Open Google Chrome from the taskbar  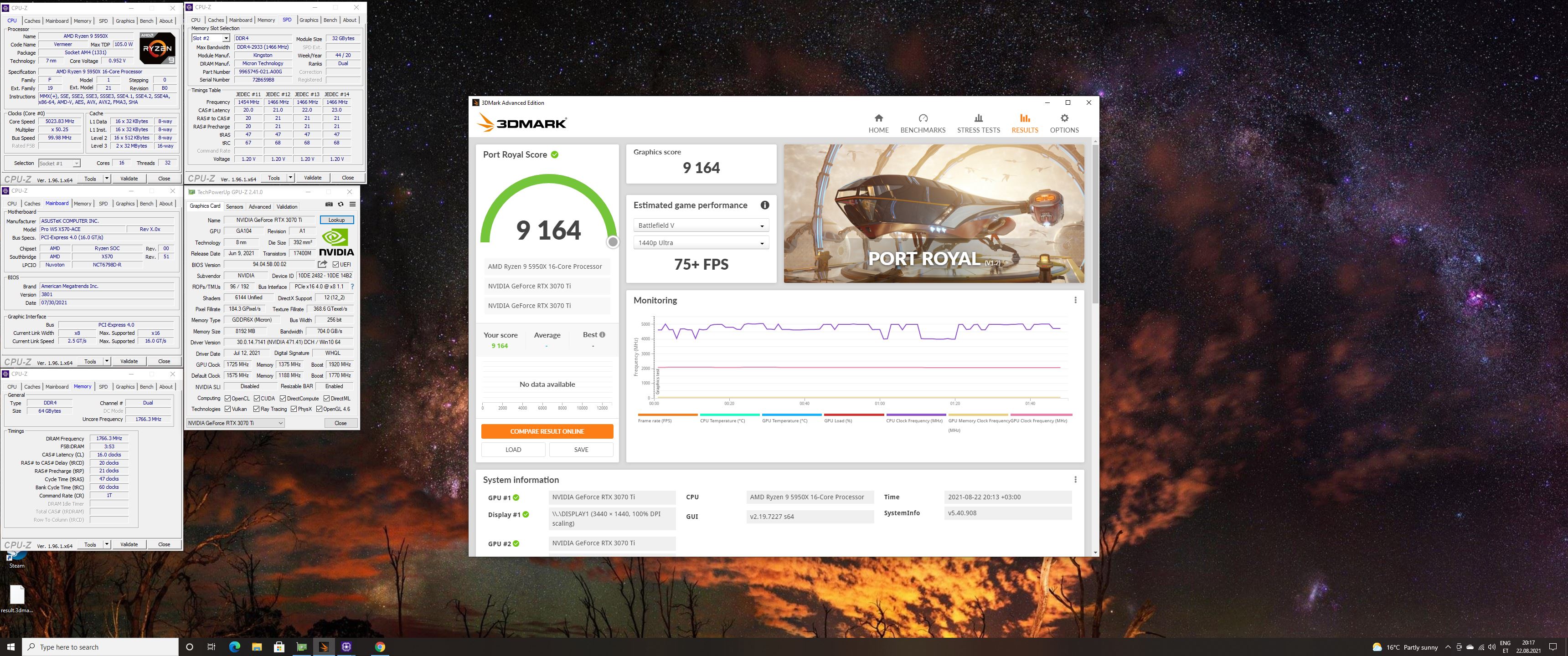(380, 647)
